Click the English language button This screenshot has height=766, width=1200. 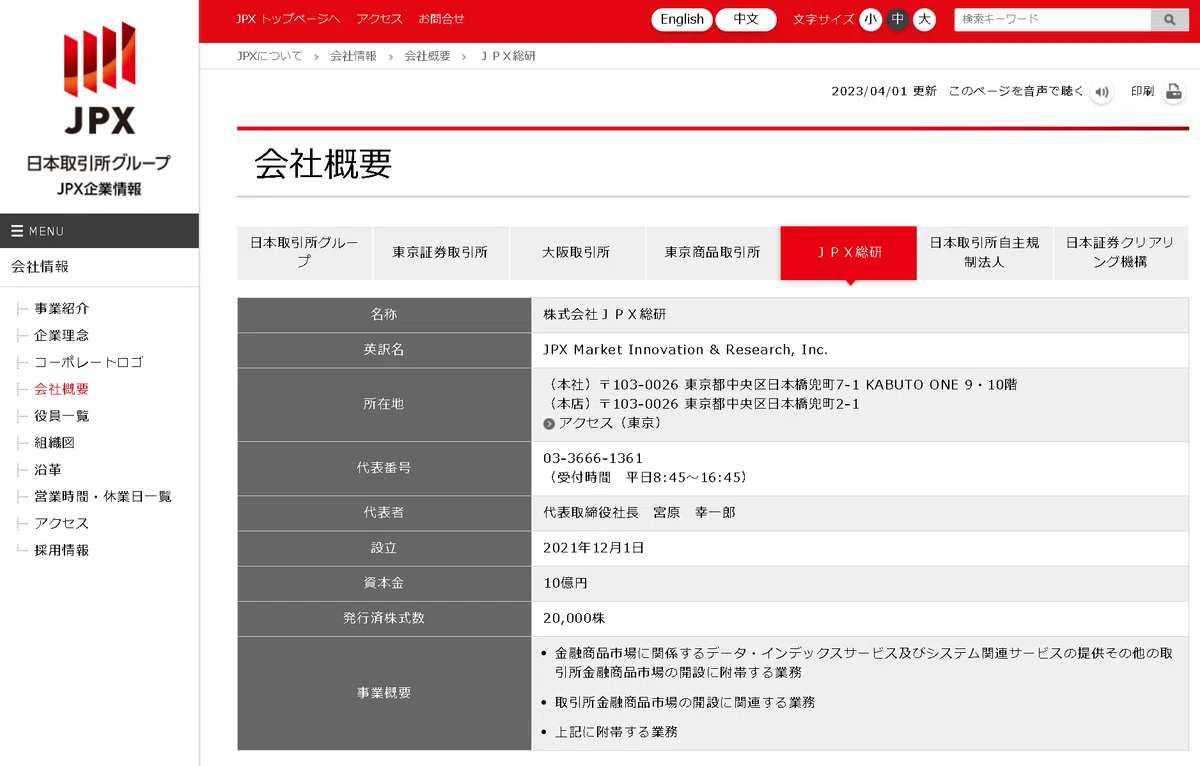pyautogui.click(x=682, y=19)
